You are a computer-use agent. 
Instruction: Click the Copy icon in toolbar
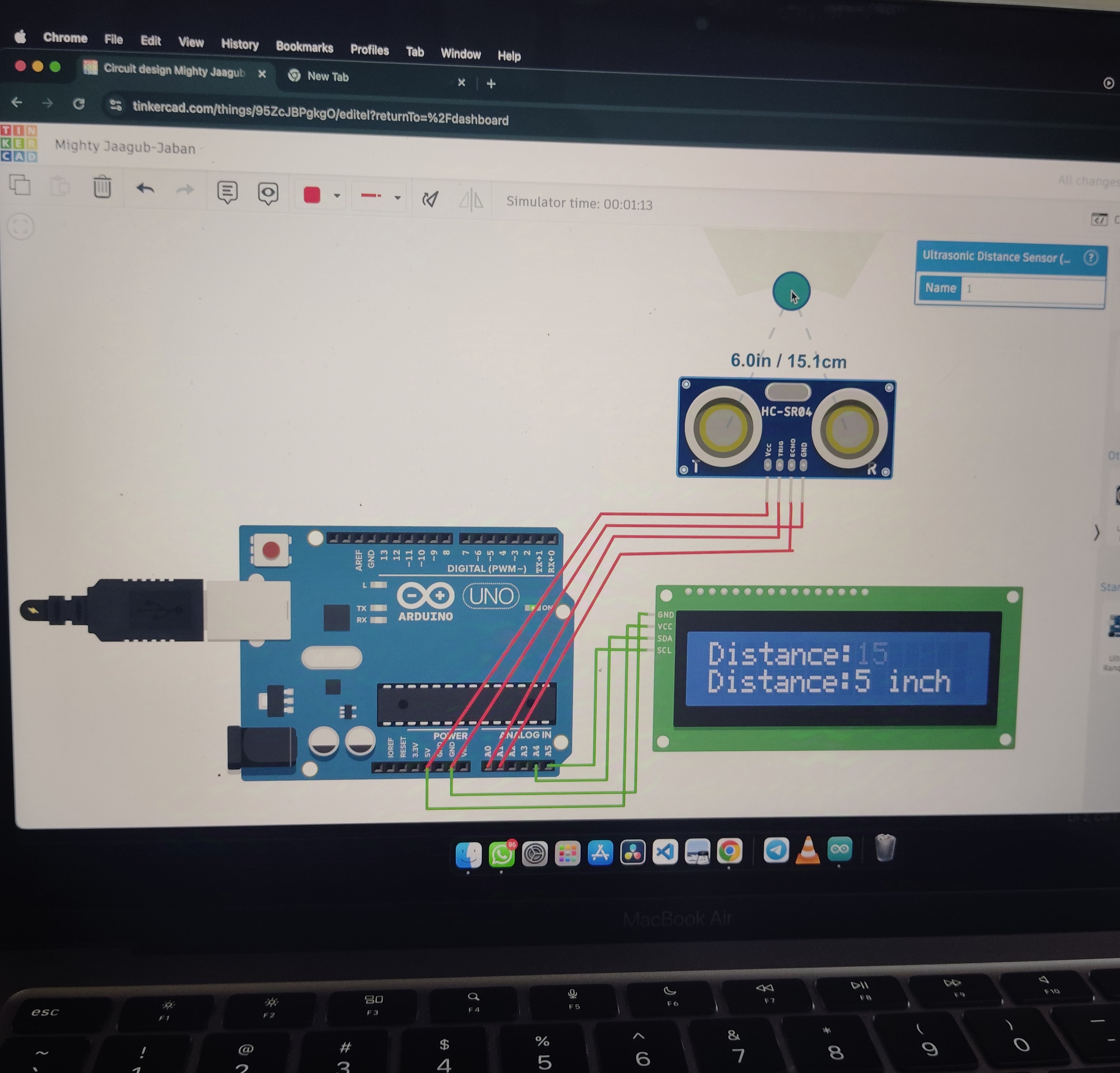pos(20,185)
